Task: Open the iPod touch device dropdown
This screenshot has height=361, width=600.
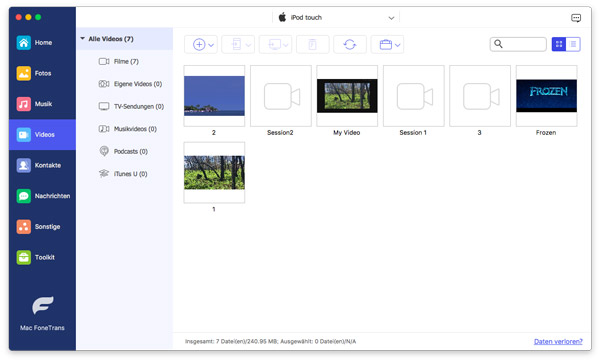Action: (x=336, y=18)
